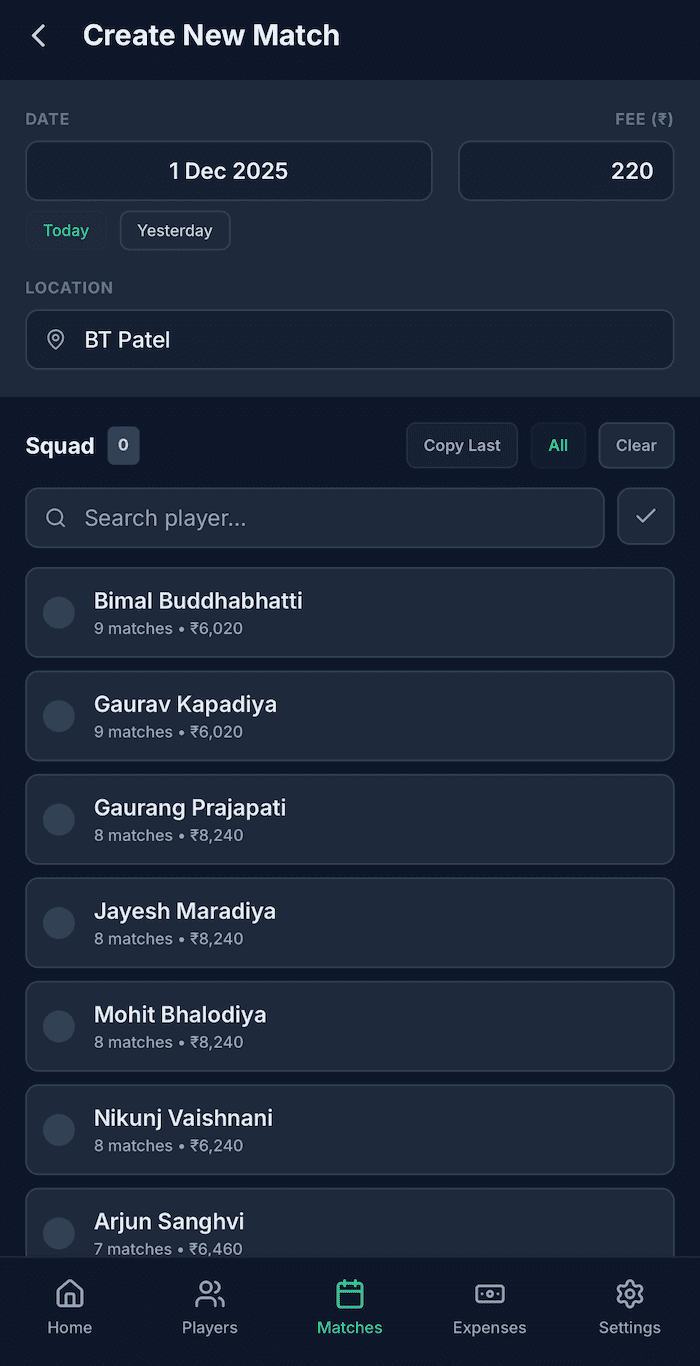Open the date picker showing 1 Dec 2025
Screen dimensions: 700x1366
coord(228,171)
